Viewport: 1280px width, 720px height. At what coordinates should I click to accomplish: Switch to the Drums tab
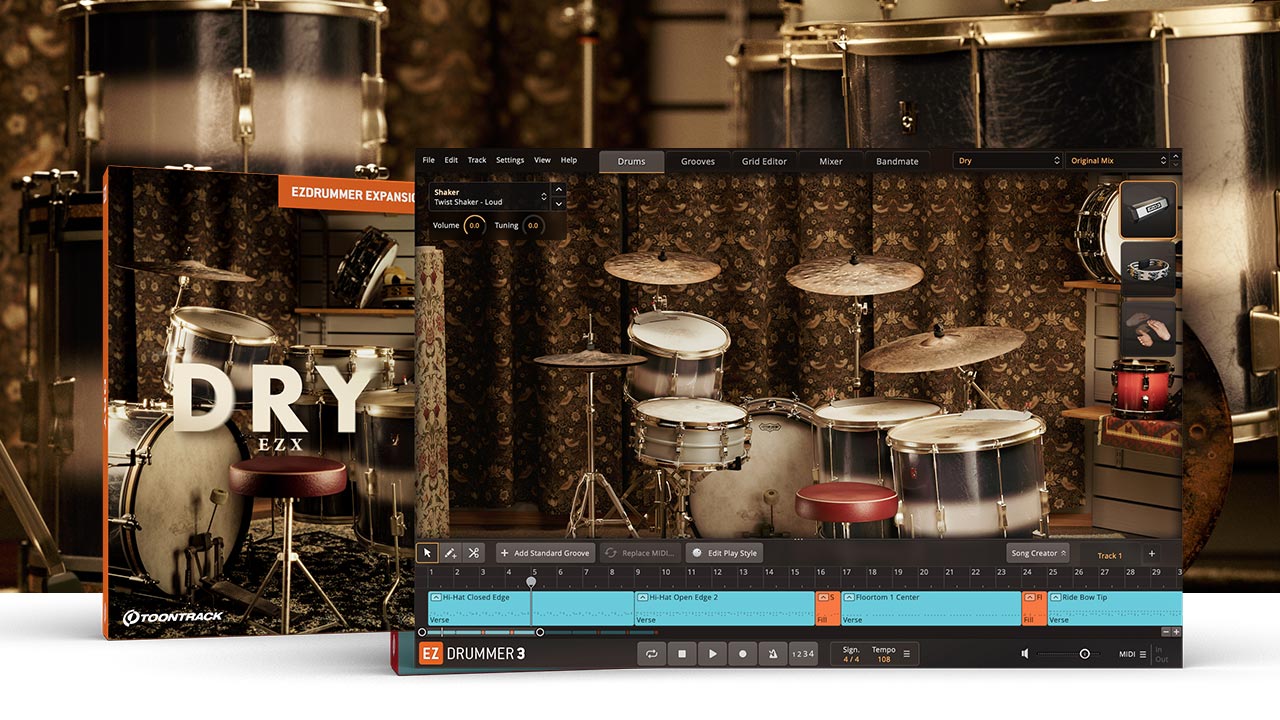point(631,161)
